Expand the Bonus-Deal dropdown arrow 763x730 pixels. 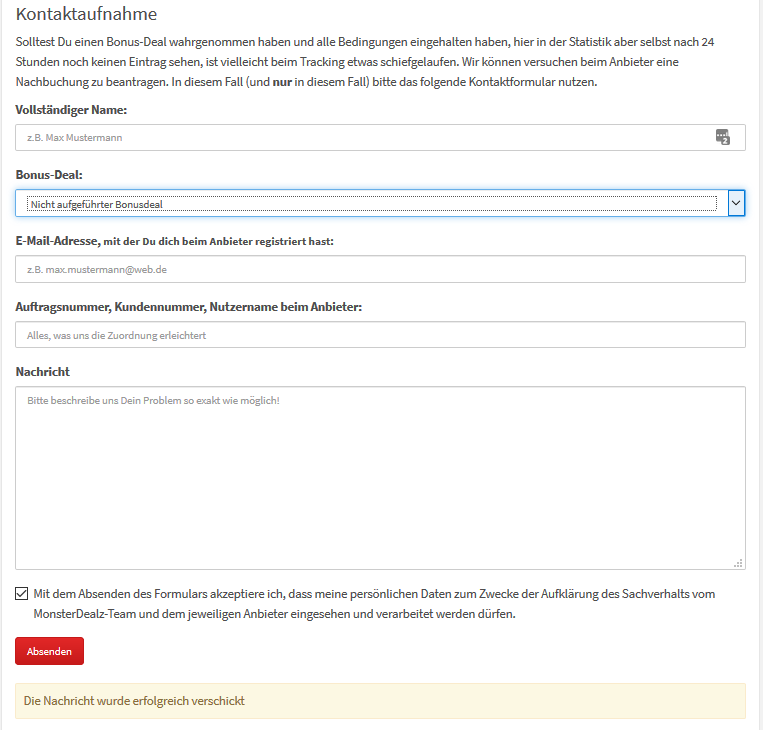pos(736,203)
